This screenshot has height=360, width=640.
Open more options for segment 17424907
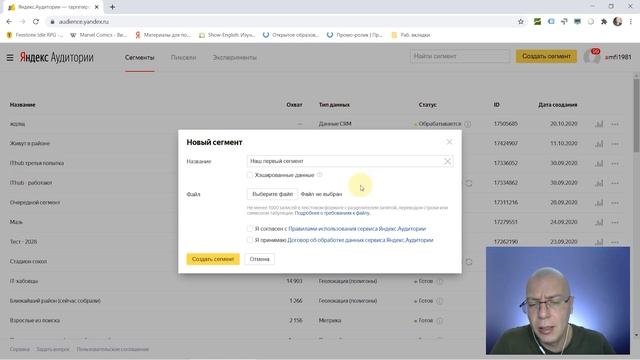tap(615, 144)
